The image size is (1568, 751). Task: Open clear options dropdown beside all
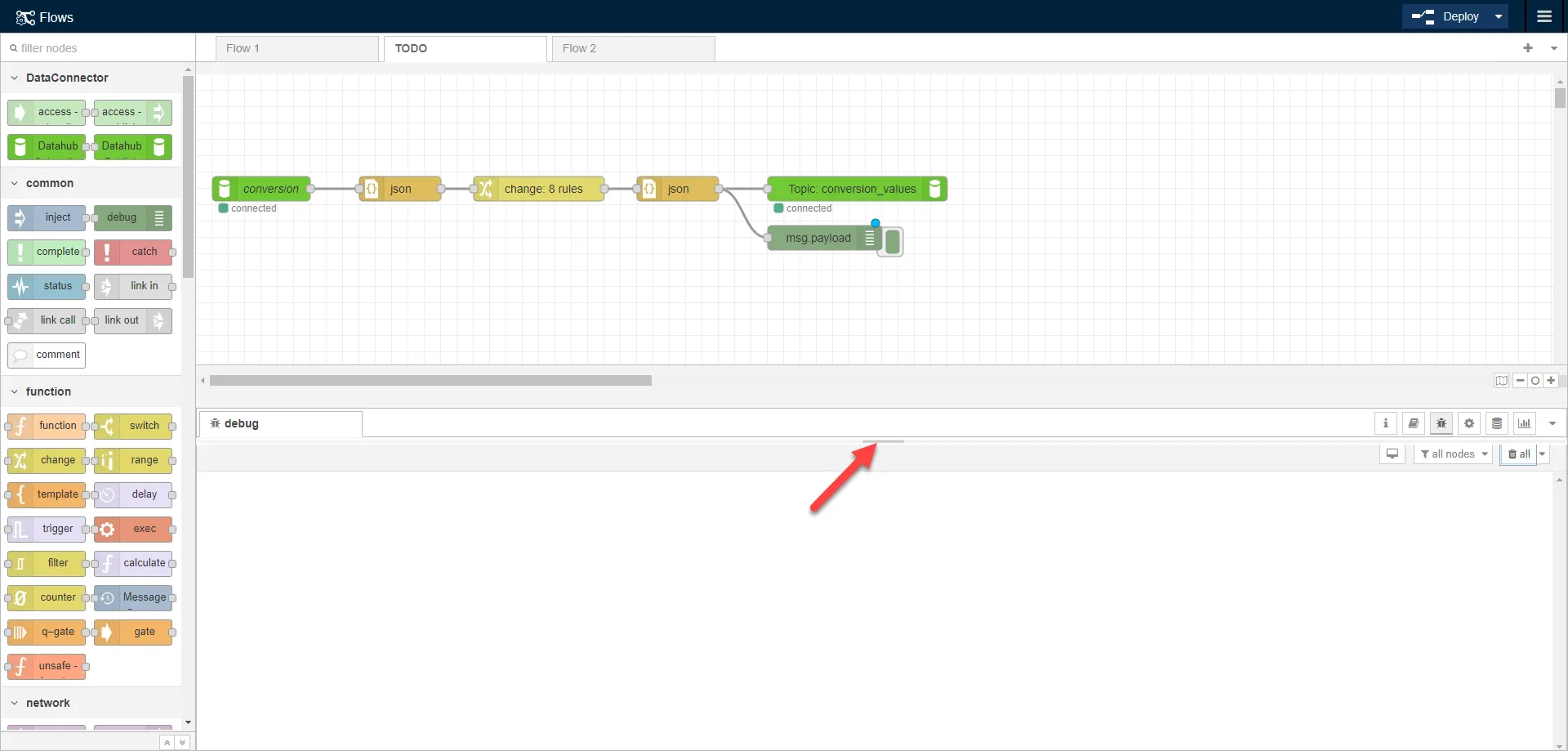coord(1543,454)
